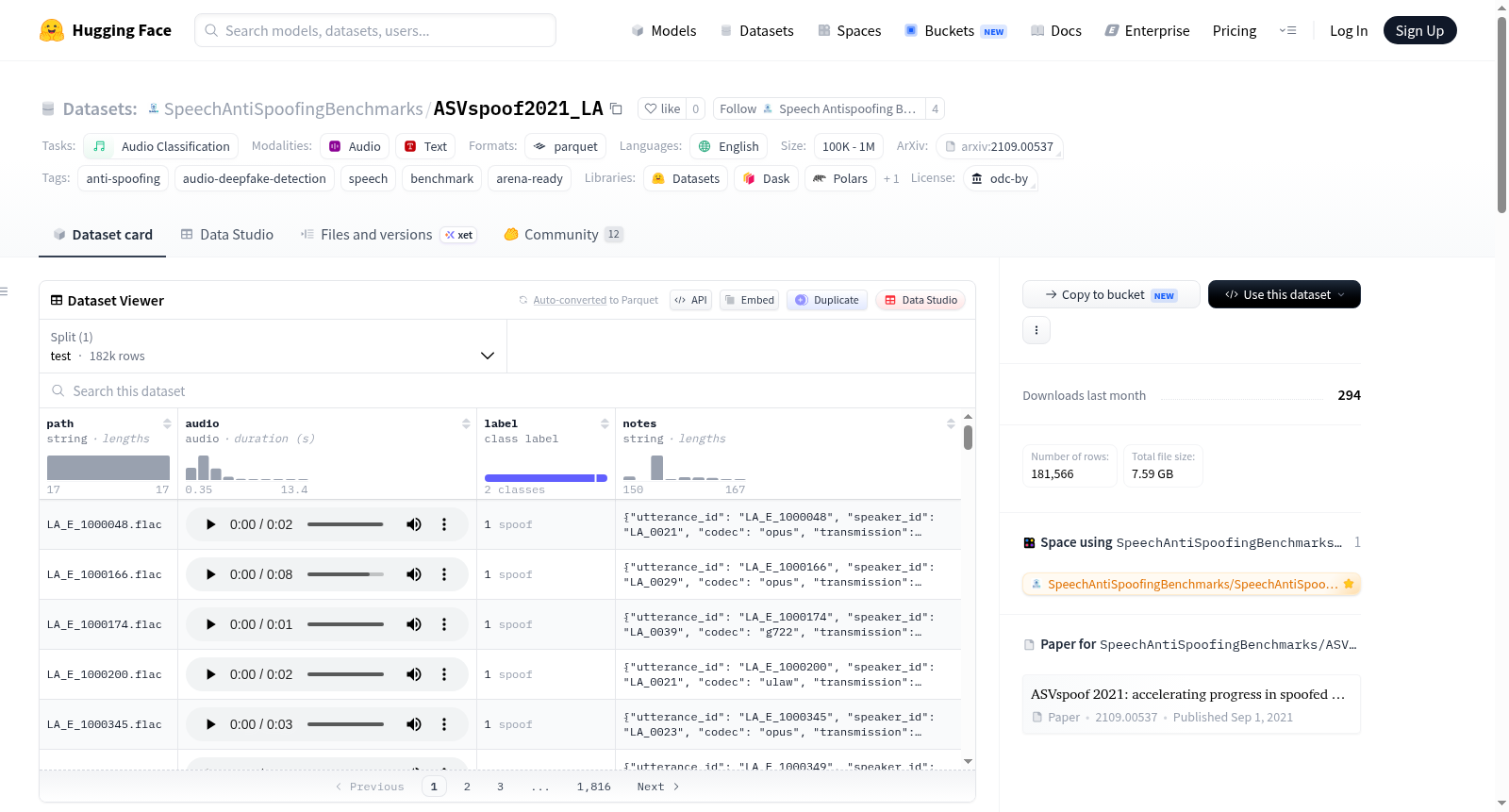Screen dimensions: 1509x812
Task: Select the anti-spoofing tag
Action: pyautogui.click(x=124, y=178)
